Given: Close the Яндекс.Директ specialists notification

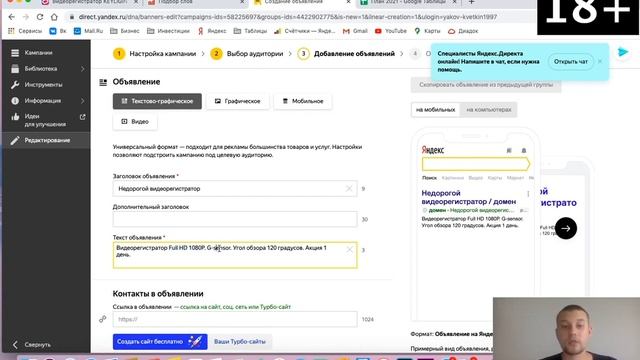Looking at the screenshot, I should [600, 61].
